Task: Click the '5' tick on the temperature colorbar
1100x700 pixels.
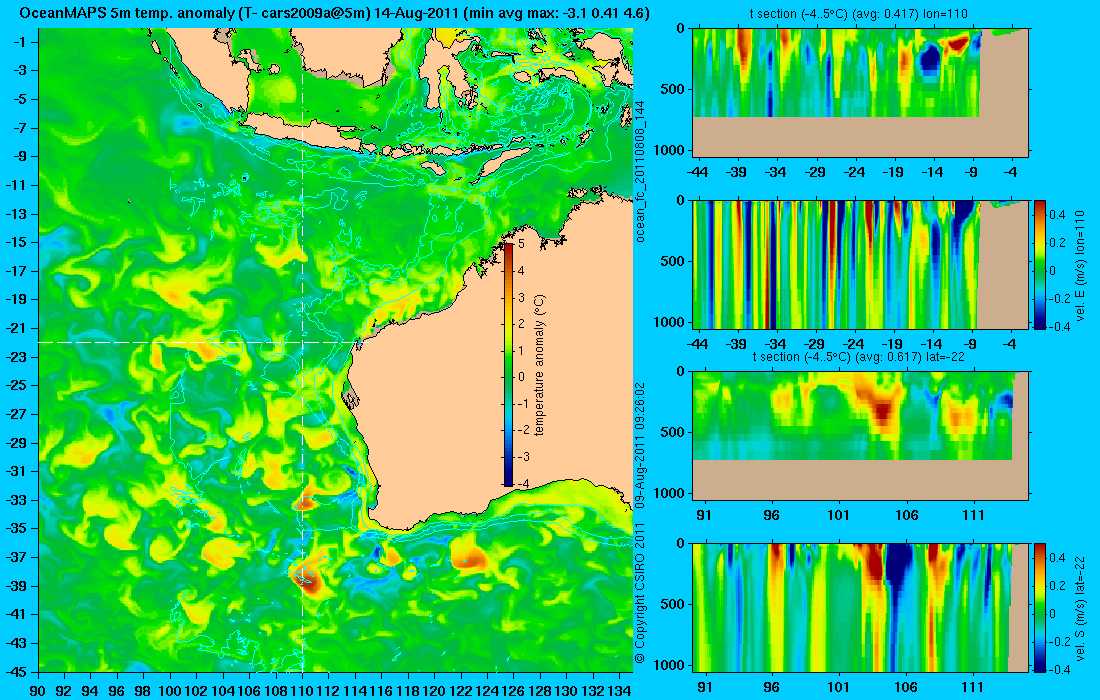Action: 521,243
